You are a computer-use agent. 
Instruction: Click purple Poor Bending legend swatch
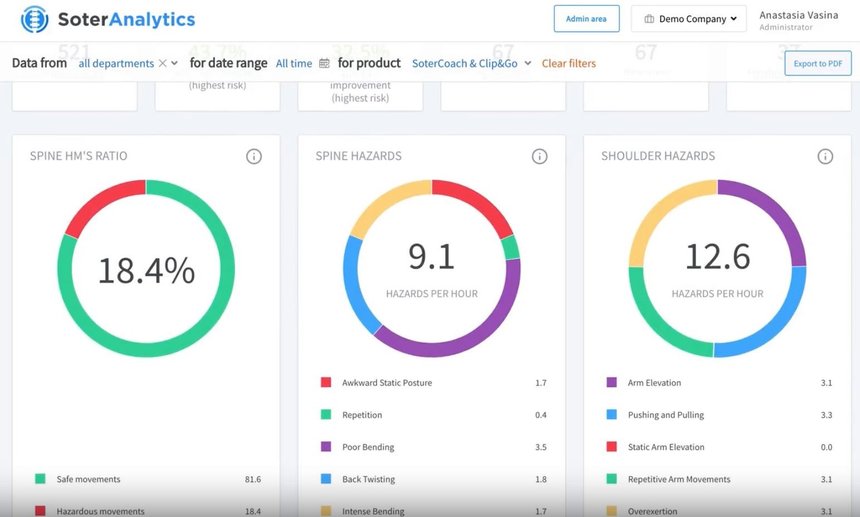(326, 447)
